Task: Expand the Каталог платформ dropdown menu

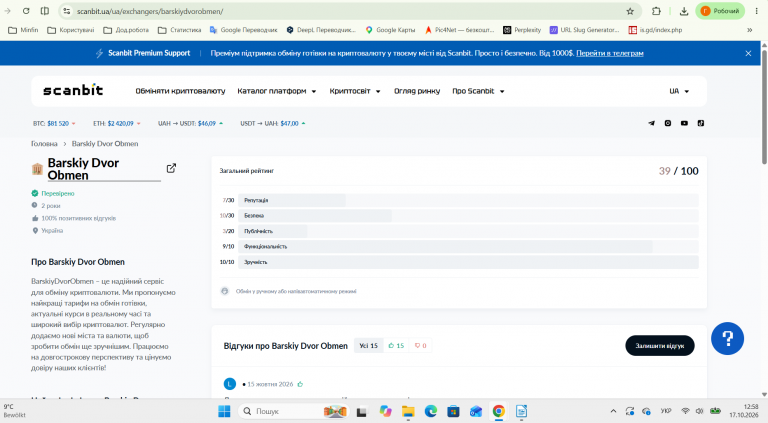Action: [277, 91]
